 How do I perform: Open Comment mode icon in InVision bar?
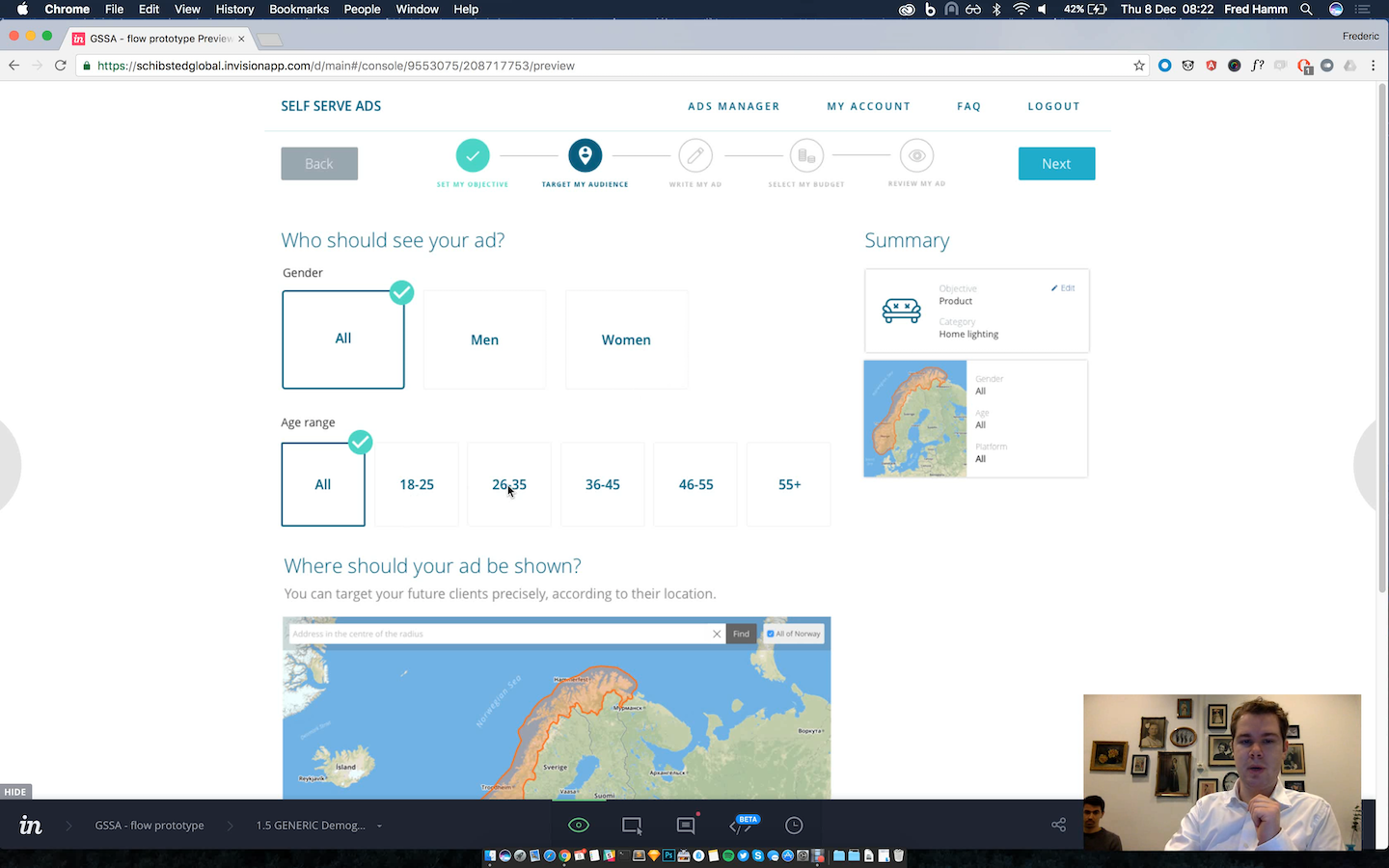click(686, 826)
